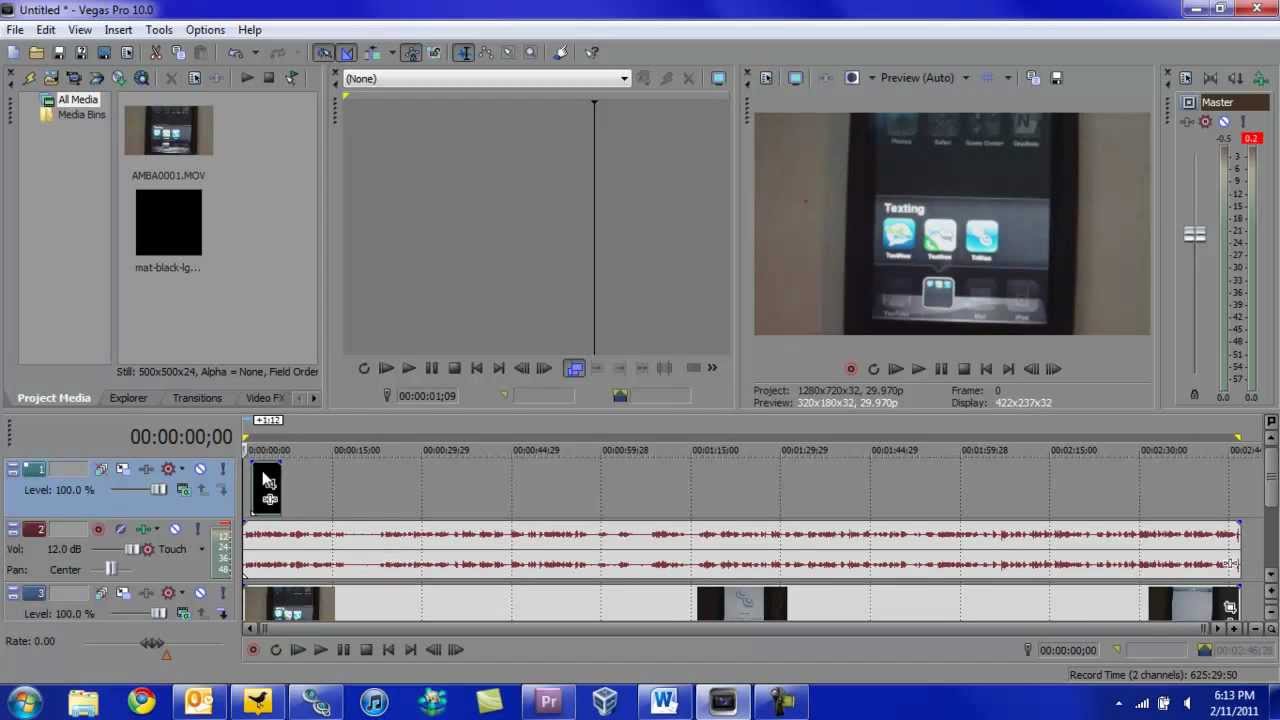Toggle Loop Playback in timeline transport
The height and width of the screenshot is (720, 1280).
pyautogui.click(x=276, y=650)
